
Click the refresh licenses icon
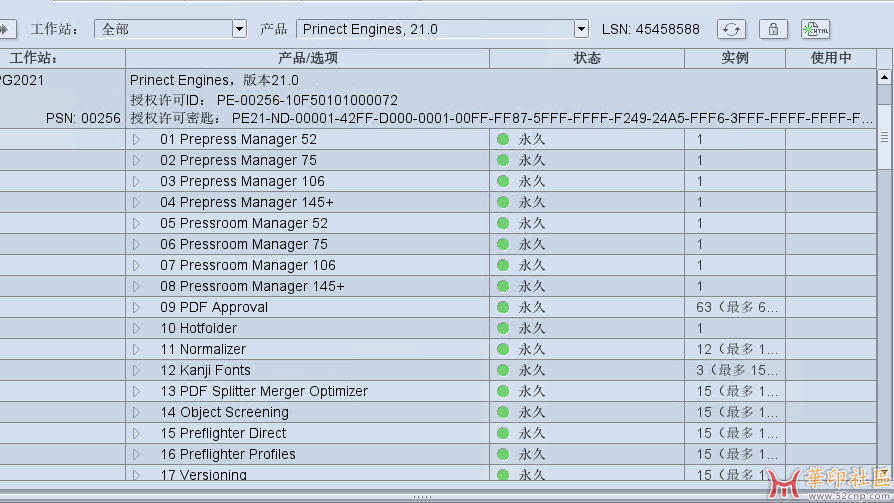tap(731, 29)
